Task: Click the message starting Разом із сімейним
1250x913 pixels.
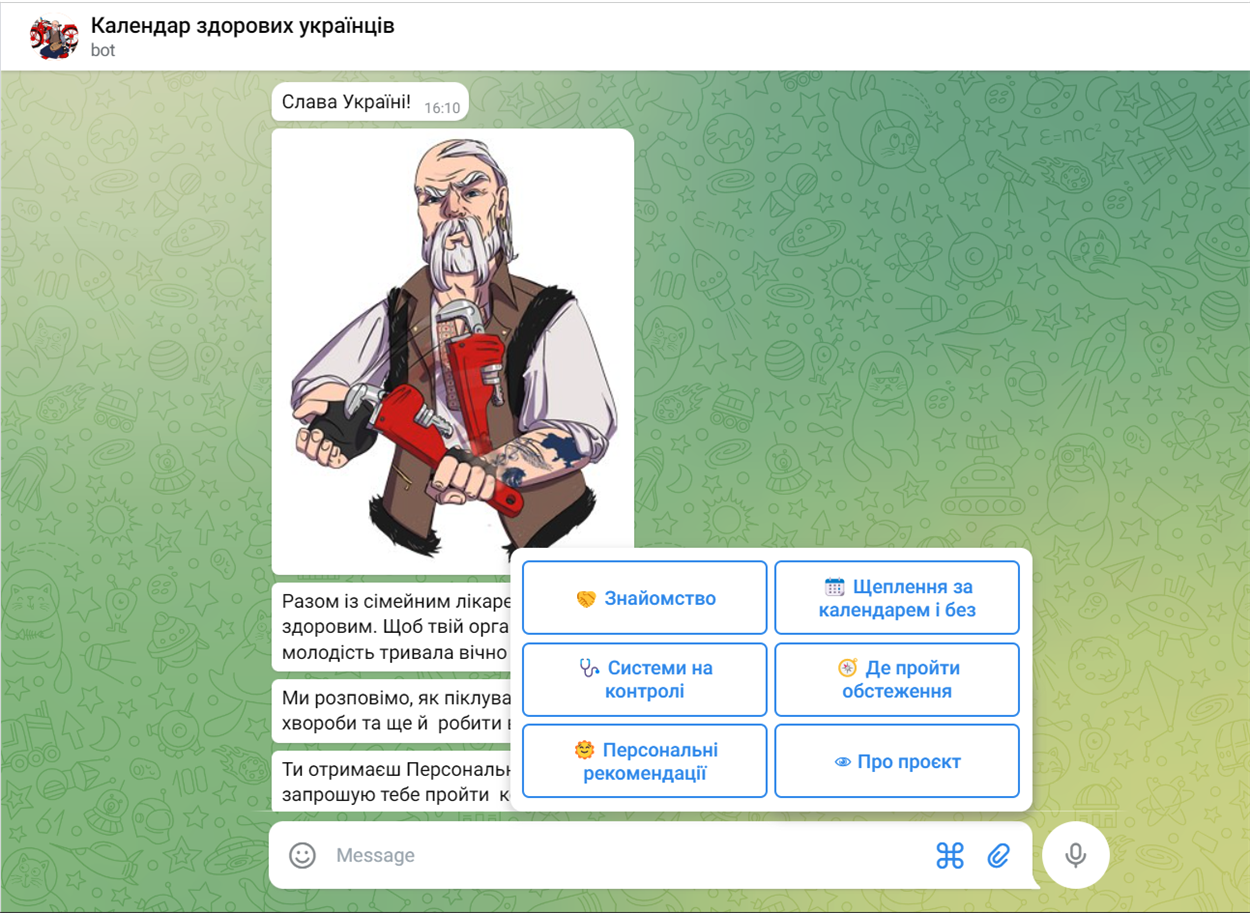Action: [392, 627]
